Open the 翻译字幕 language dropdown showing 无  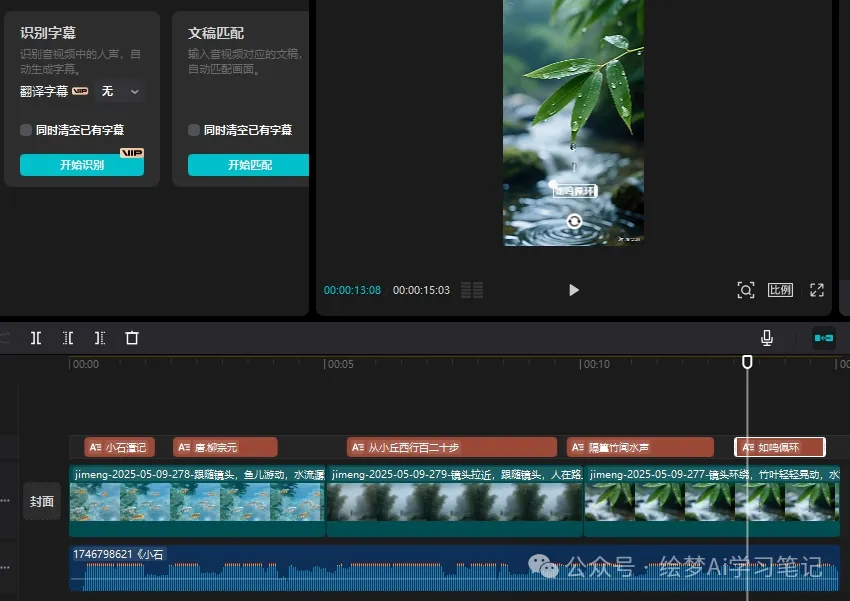[119, 91]
